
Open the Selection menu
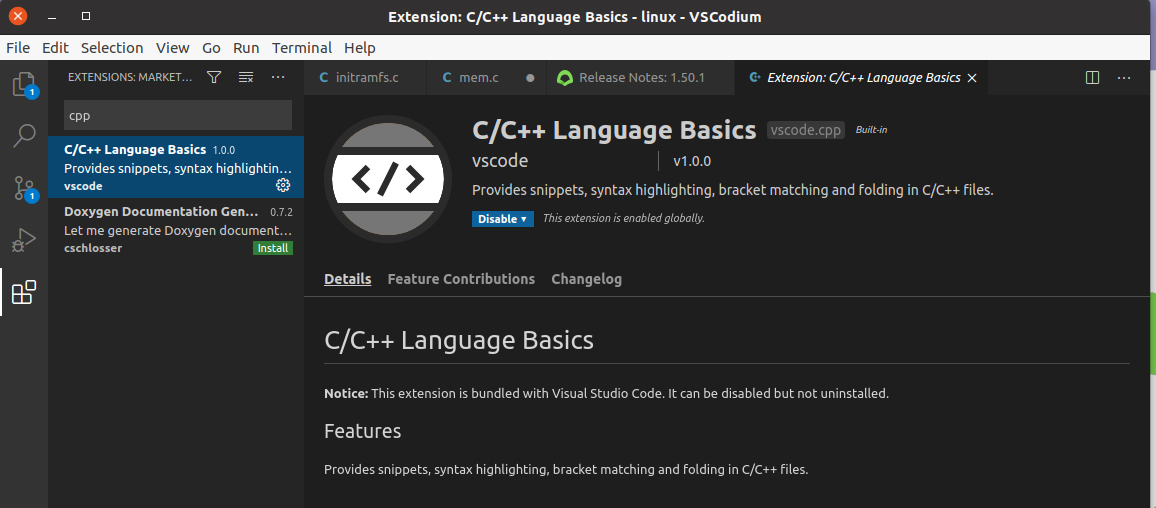click(112, 48)
